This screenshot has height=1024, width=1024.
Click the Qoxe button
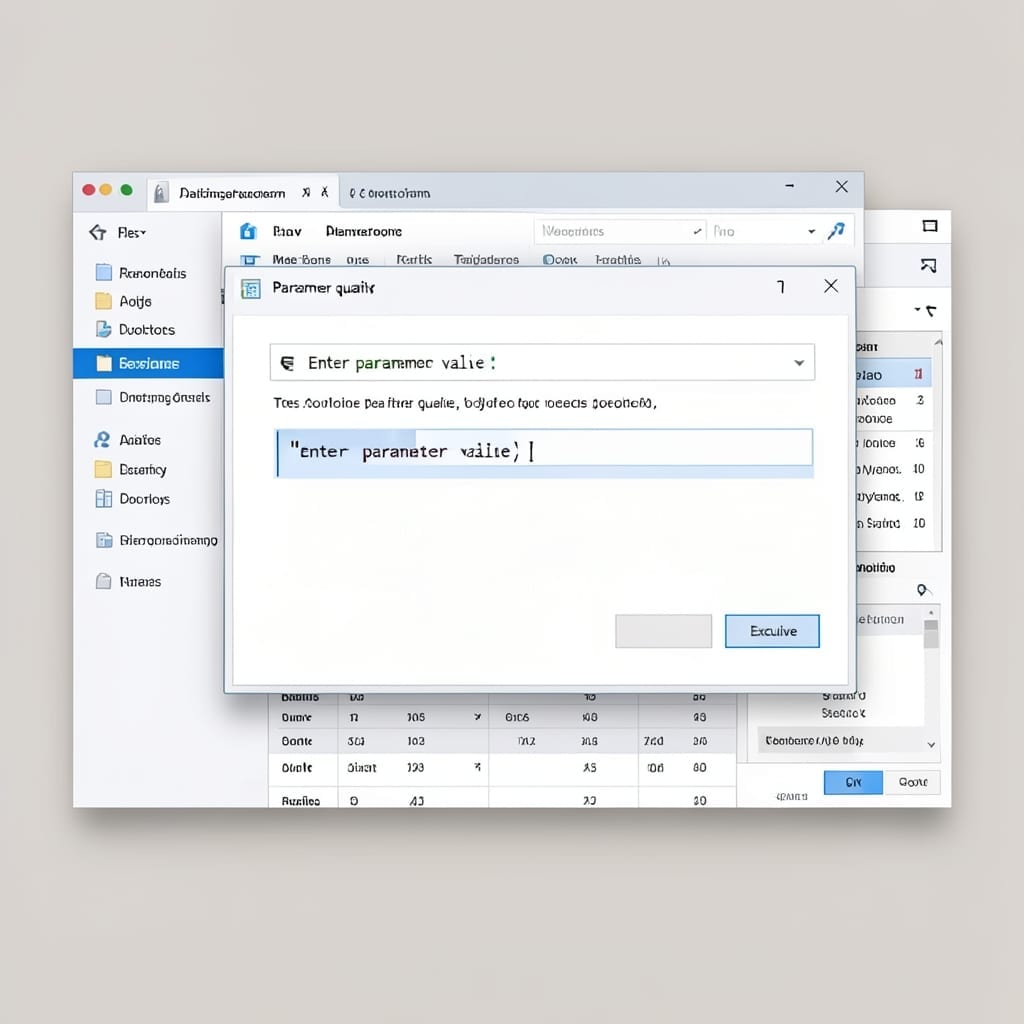pyautogui.click(x=912, y=782)
